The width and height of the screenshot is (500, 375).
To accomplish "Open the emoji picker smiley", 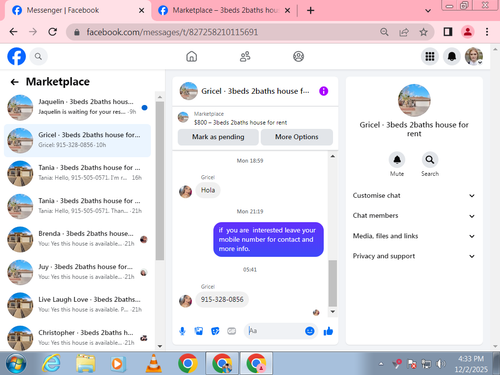I will click(x=310, y=331).
